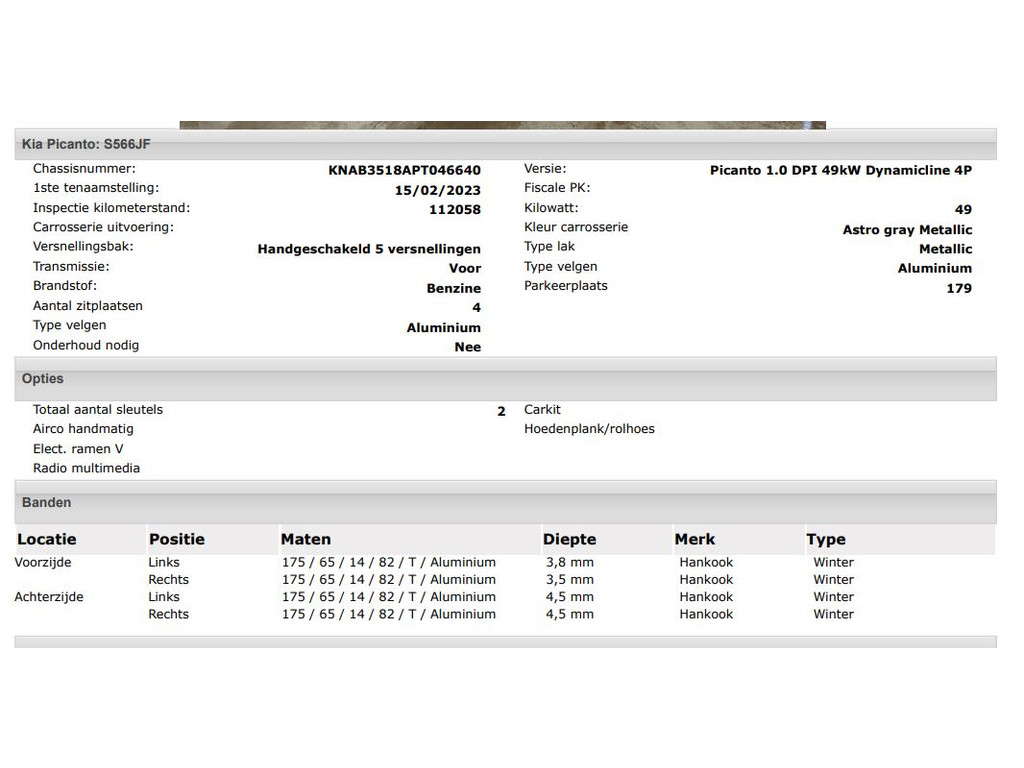Click the Positie column header

click(x=177, y=540)
